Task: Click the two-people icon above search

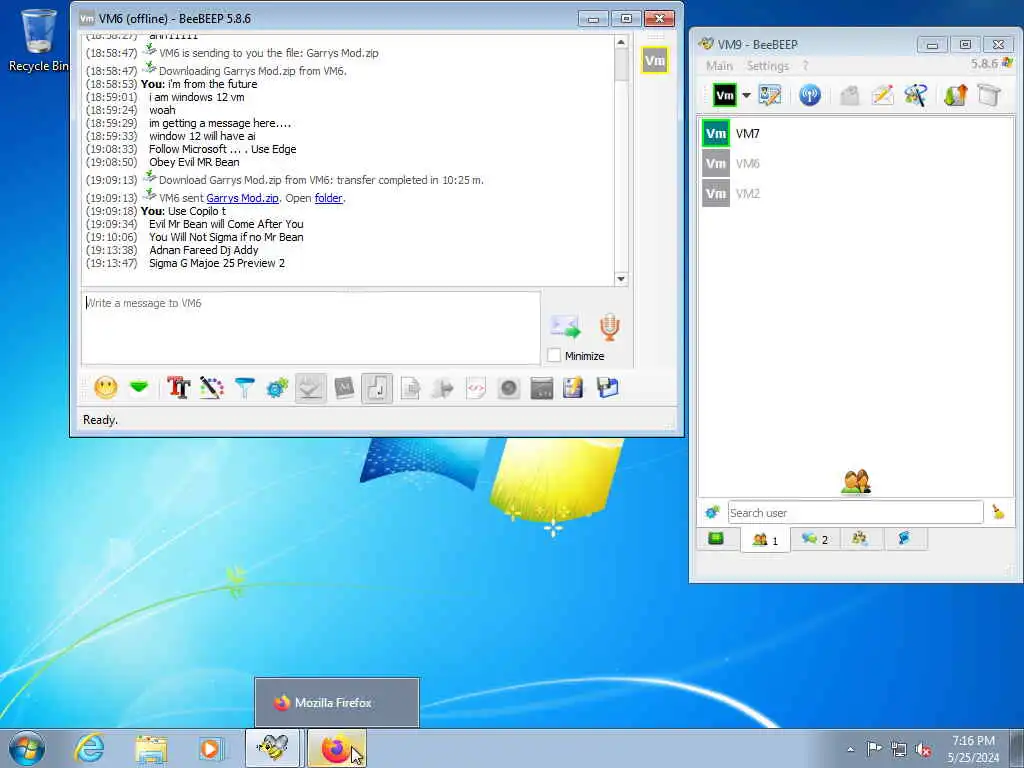Action: [x=856, y=482]
